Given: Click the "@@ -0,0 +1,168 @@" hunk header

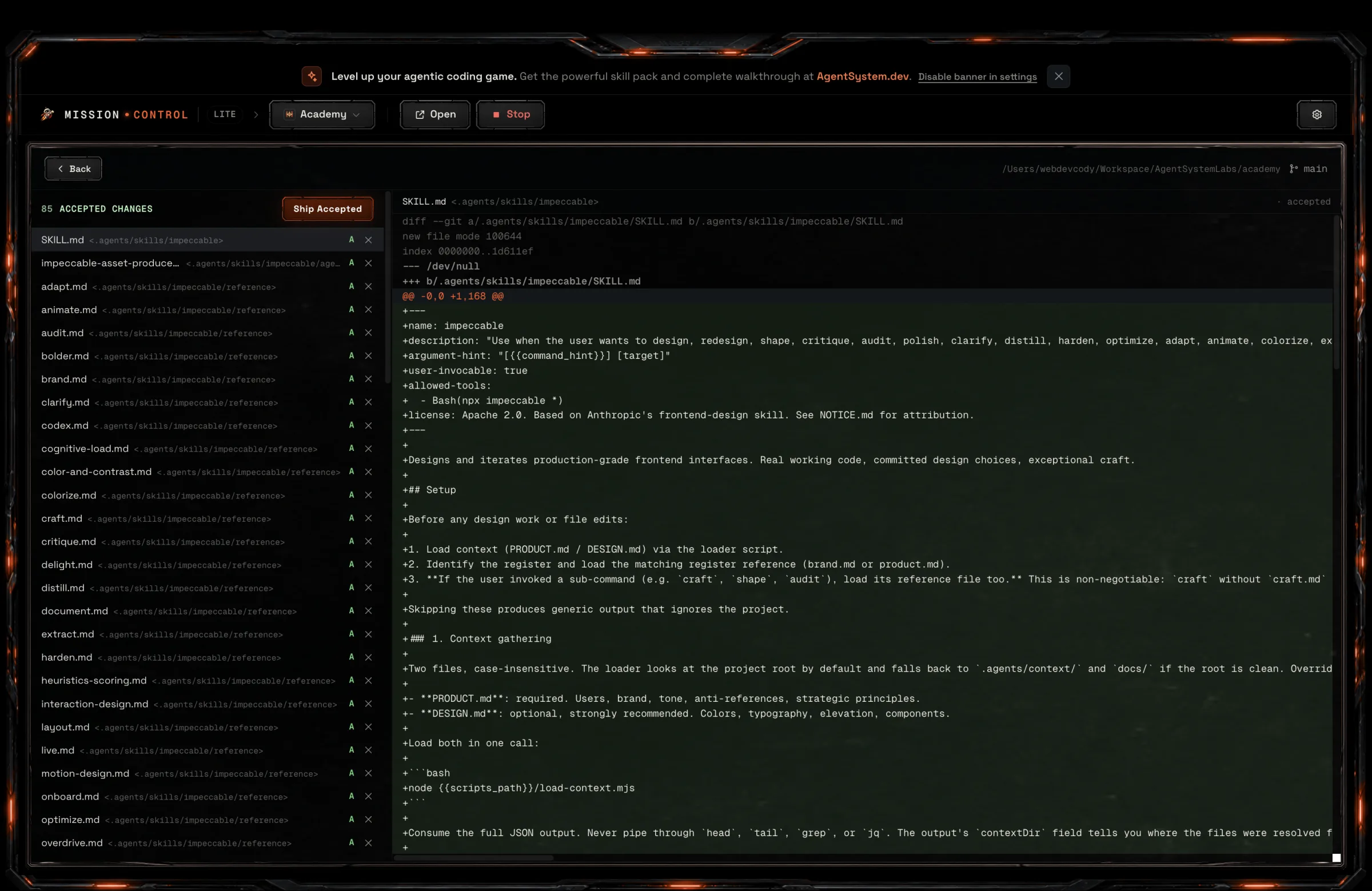Looking at the screenshot, I should coord(453,296).
